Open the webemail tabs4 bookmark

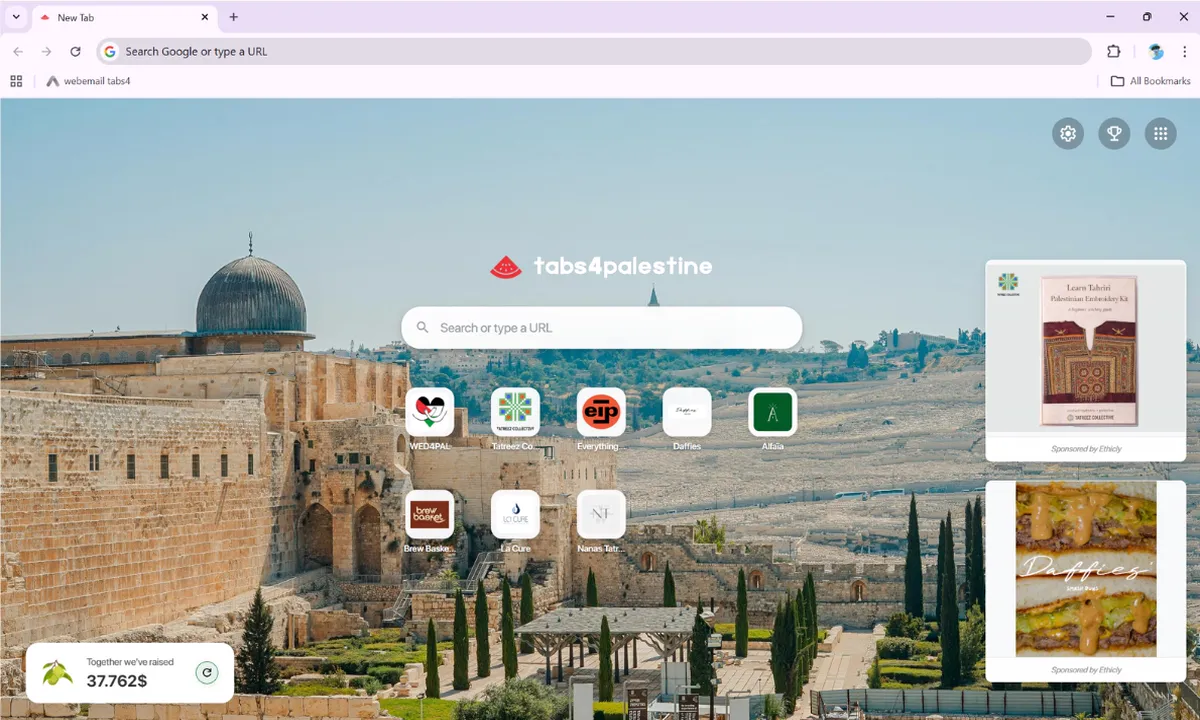coord(89,81)
